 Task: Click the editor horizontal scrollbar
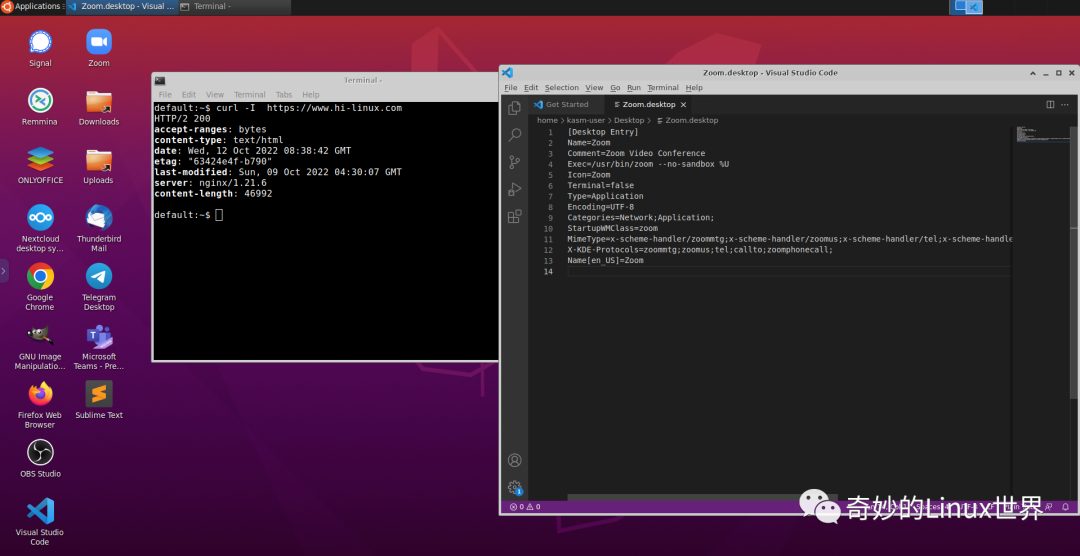(x=703, y=497)
